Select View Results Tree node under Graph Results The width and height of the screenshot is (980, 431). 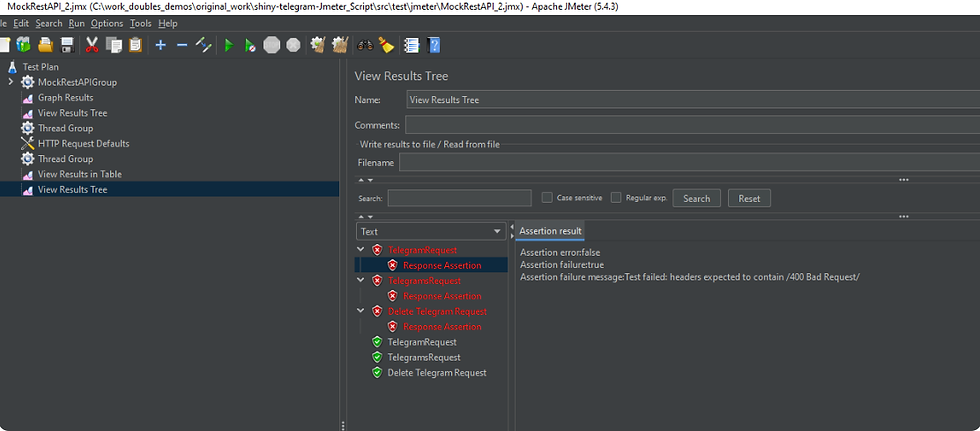pyautogui.click(x=72, y=113)
